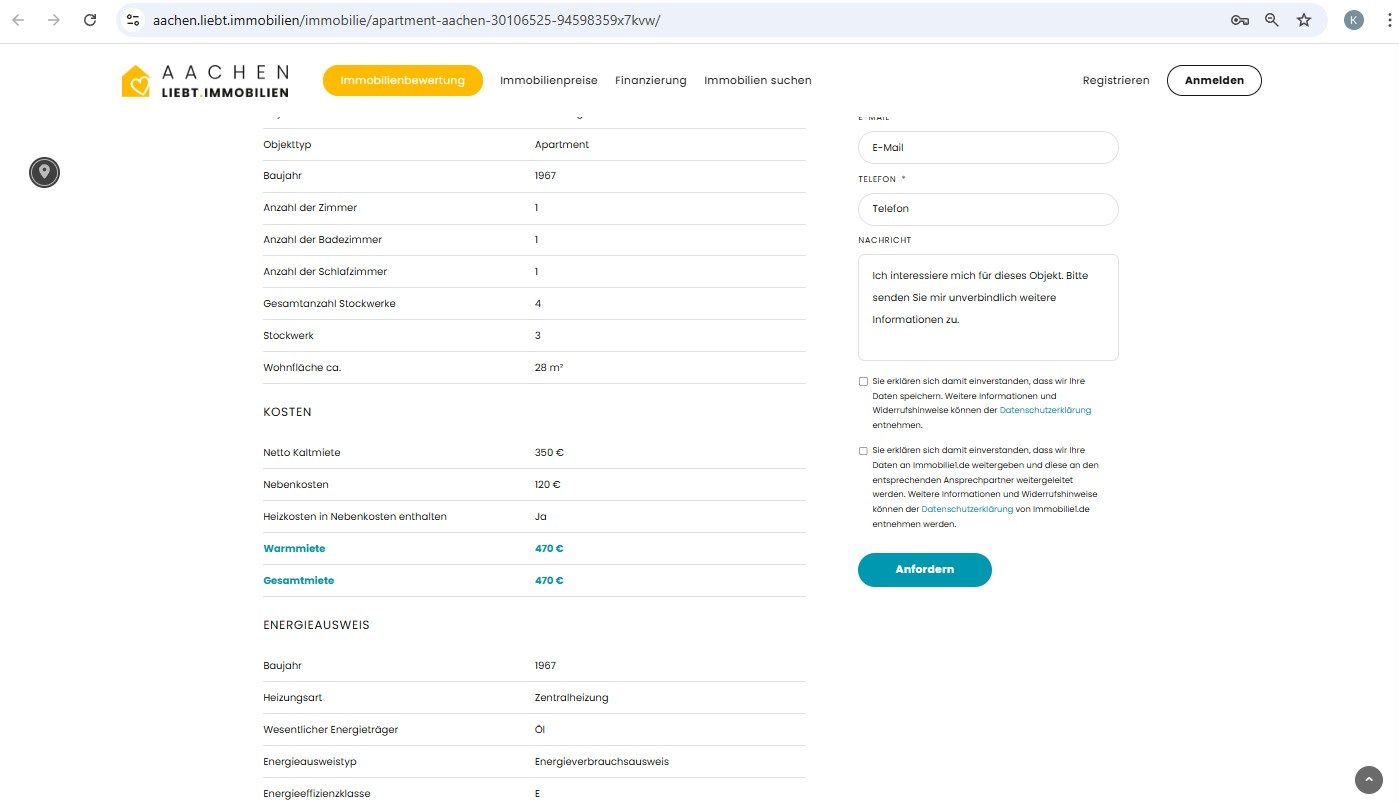The width and height of the screenshot is (1399, 805).
Task: Click the Heizungsart value Zentralheizung
Action: coord(571,697)
